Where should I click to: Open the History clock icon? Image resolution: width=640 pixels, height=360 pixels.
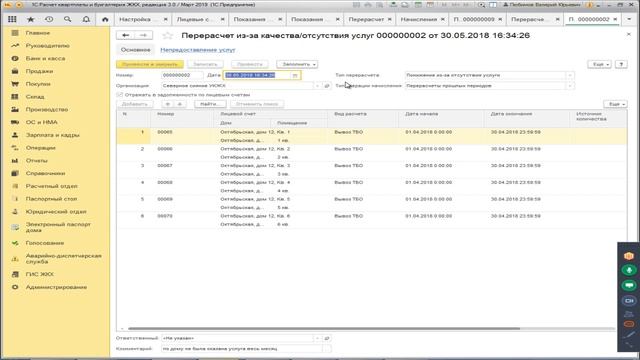click(x=49, y=19)
